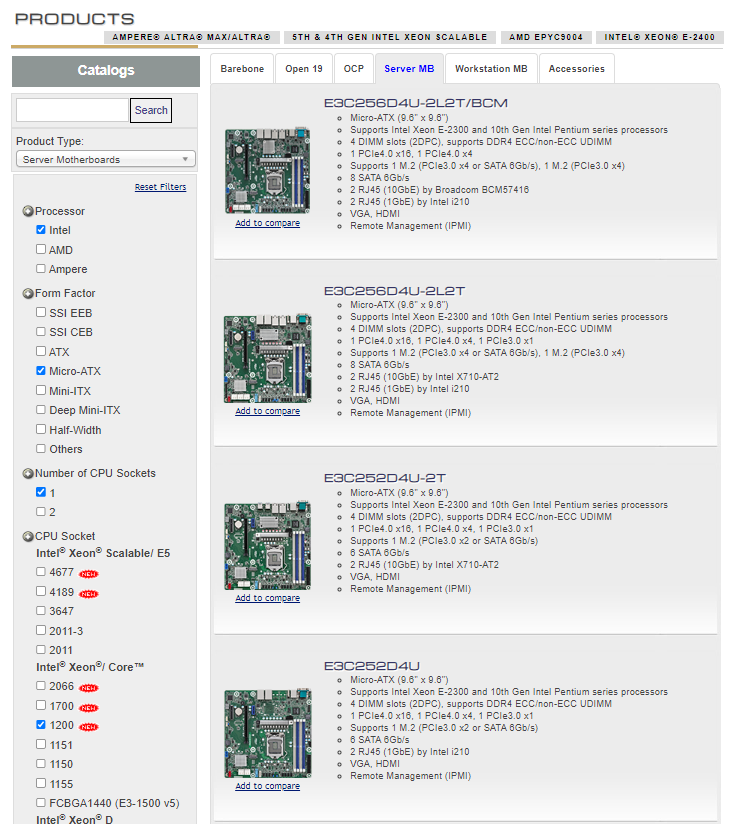Check the 1151 socket filter
The height and width of the screenshot is (824, 738).
(41, 744)
